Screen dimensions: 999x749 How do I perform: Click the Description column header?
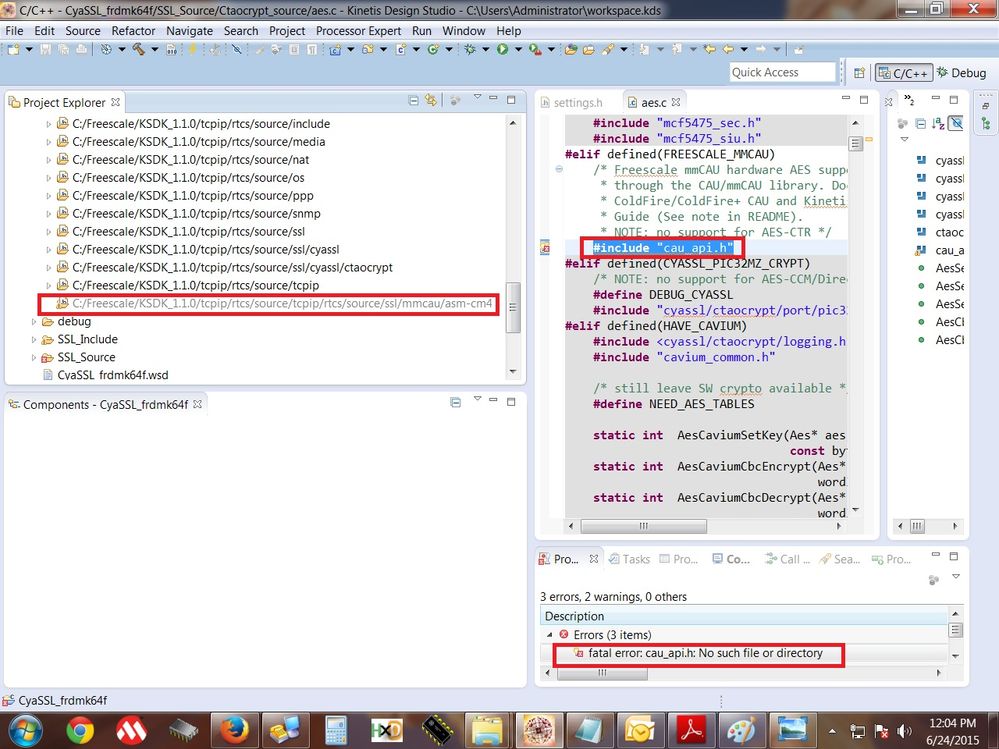click(x=744, y=617)
